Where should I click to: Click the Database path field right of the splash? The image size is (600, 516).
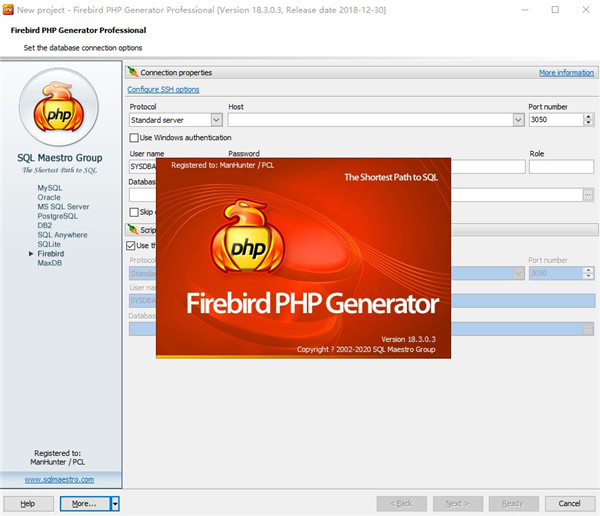(x=517, y=195)
